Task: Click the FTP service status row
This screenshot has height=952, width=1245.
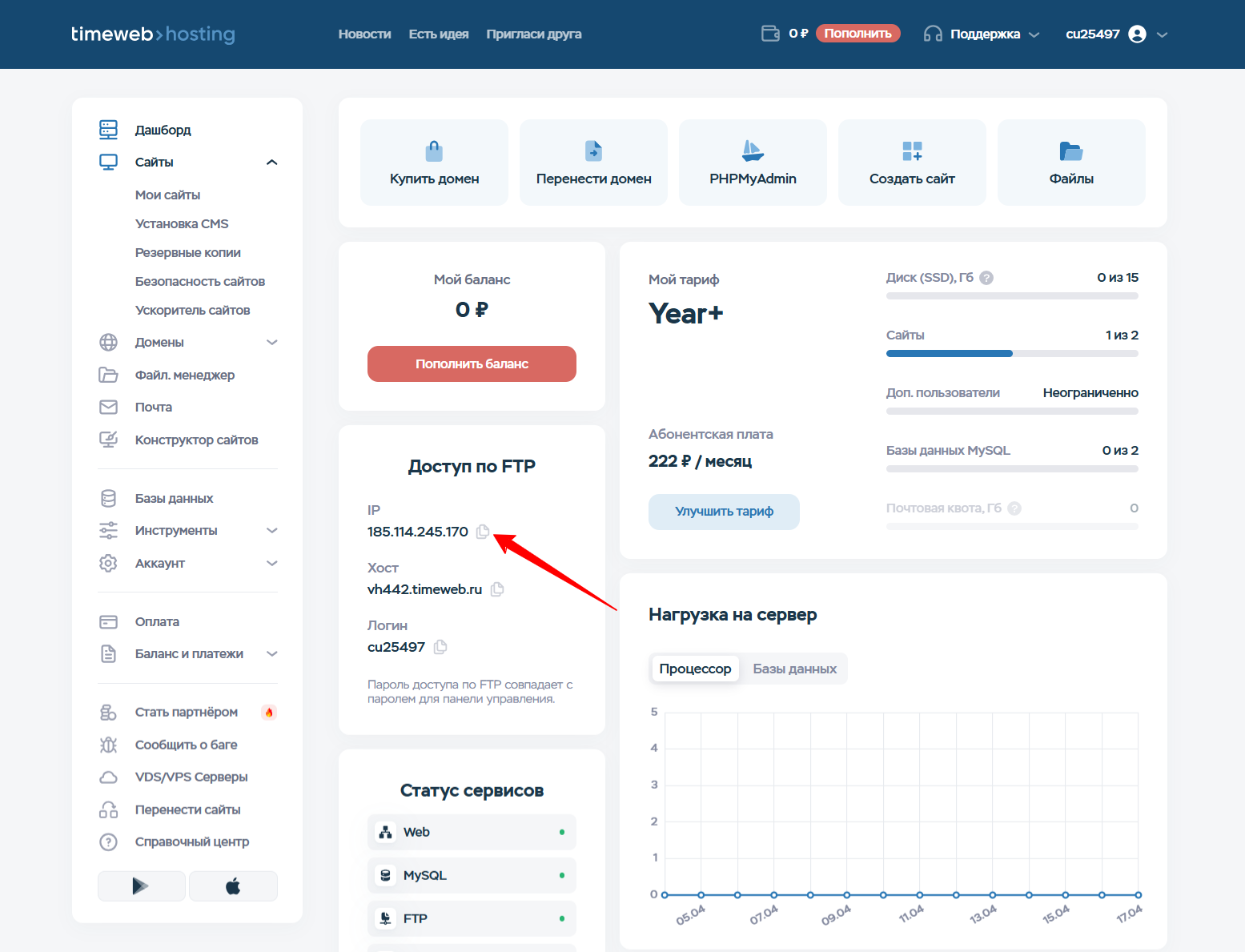Action: point(472,919)
